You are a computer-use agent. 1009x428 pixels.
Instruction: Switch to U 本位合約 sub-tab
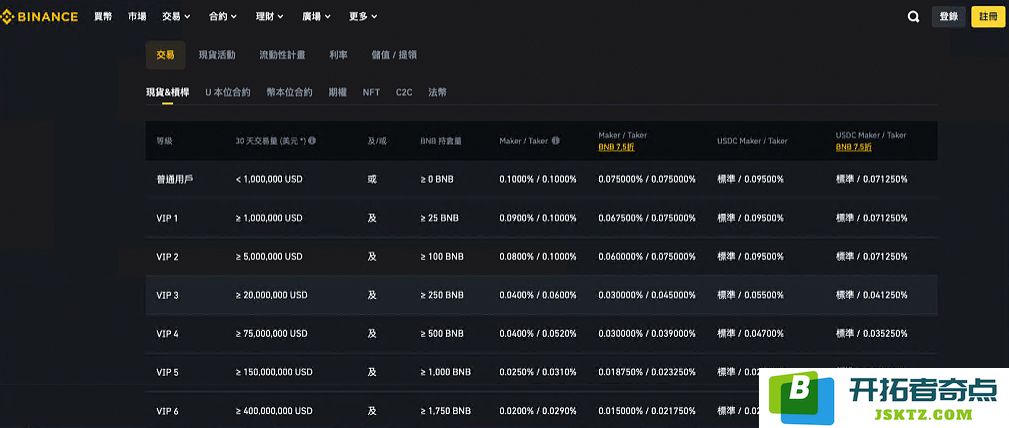228,93
